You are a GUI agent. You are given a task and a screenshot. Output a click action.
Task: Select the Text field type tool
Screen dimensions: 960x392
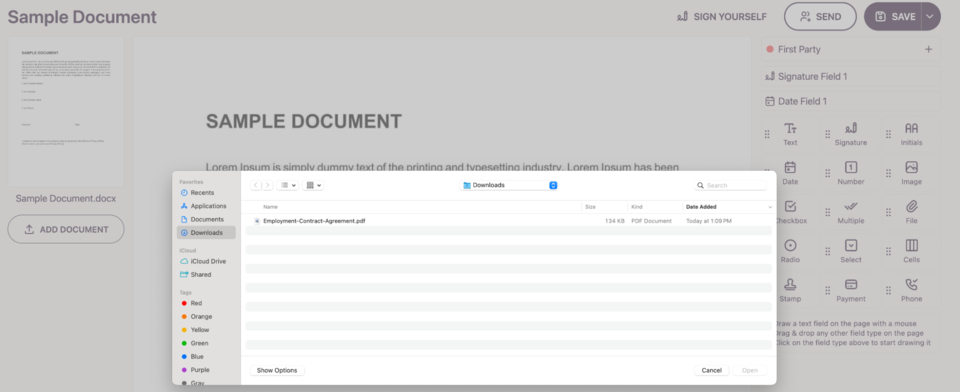(x=790, y=134)
